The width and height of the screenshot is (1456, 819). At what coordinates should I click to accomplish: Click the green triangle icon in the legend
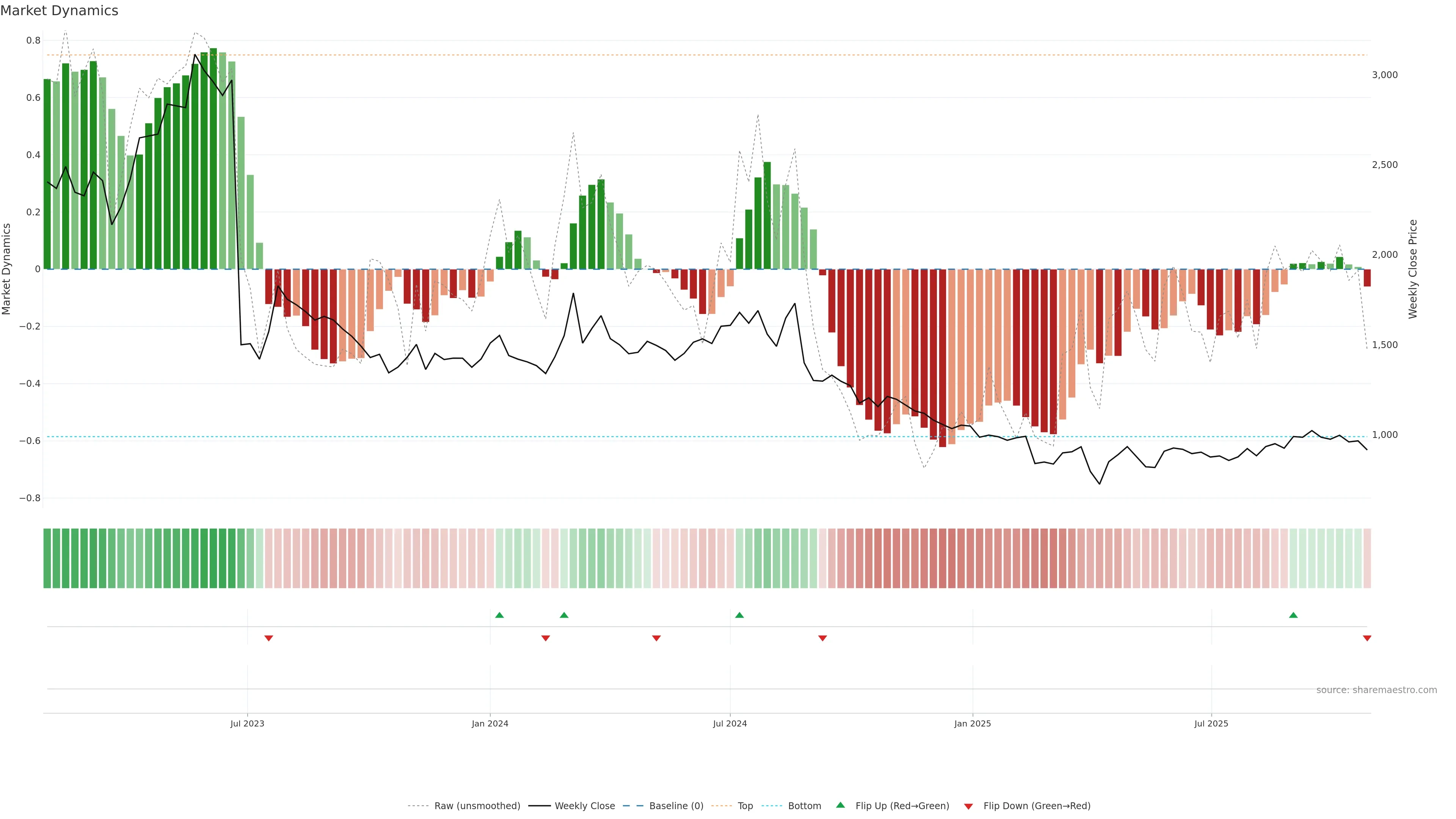click(x=841, y=805)
